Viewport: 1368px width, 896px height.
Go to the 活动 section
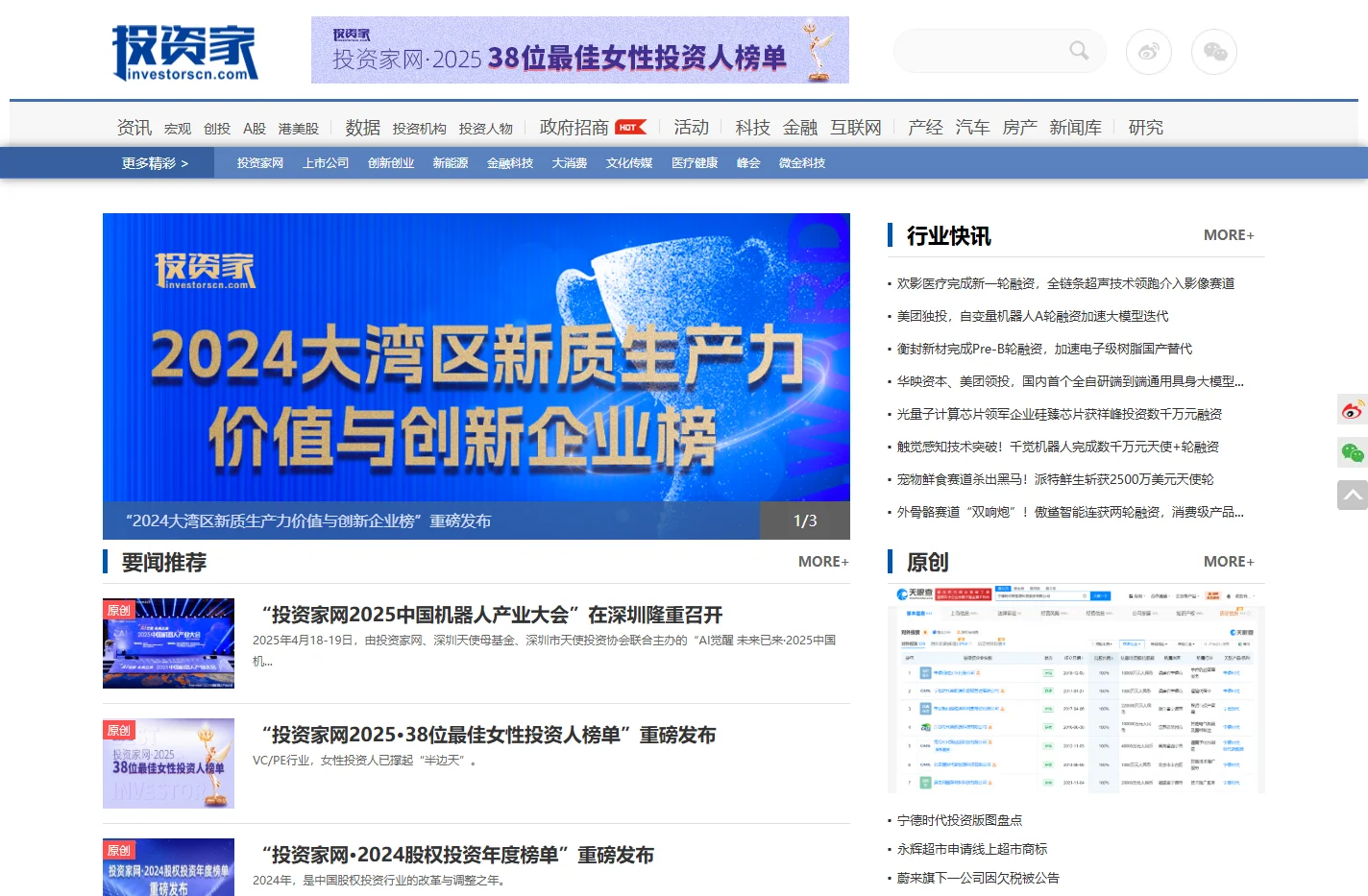[x=692, y=128]
